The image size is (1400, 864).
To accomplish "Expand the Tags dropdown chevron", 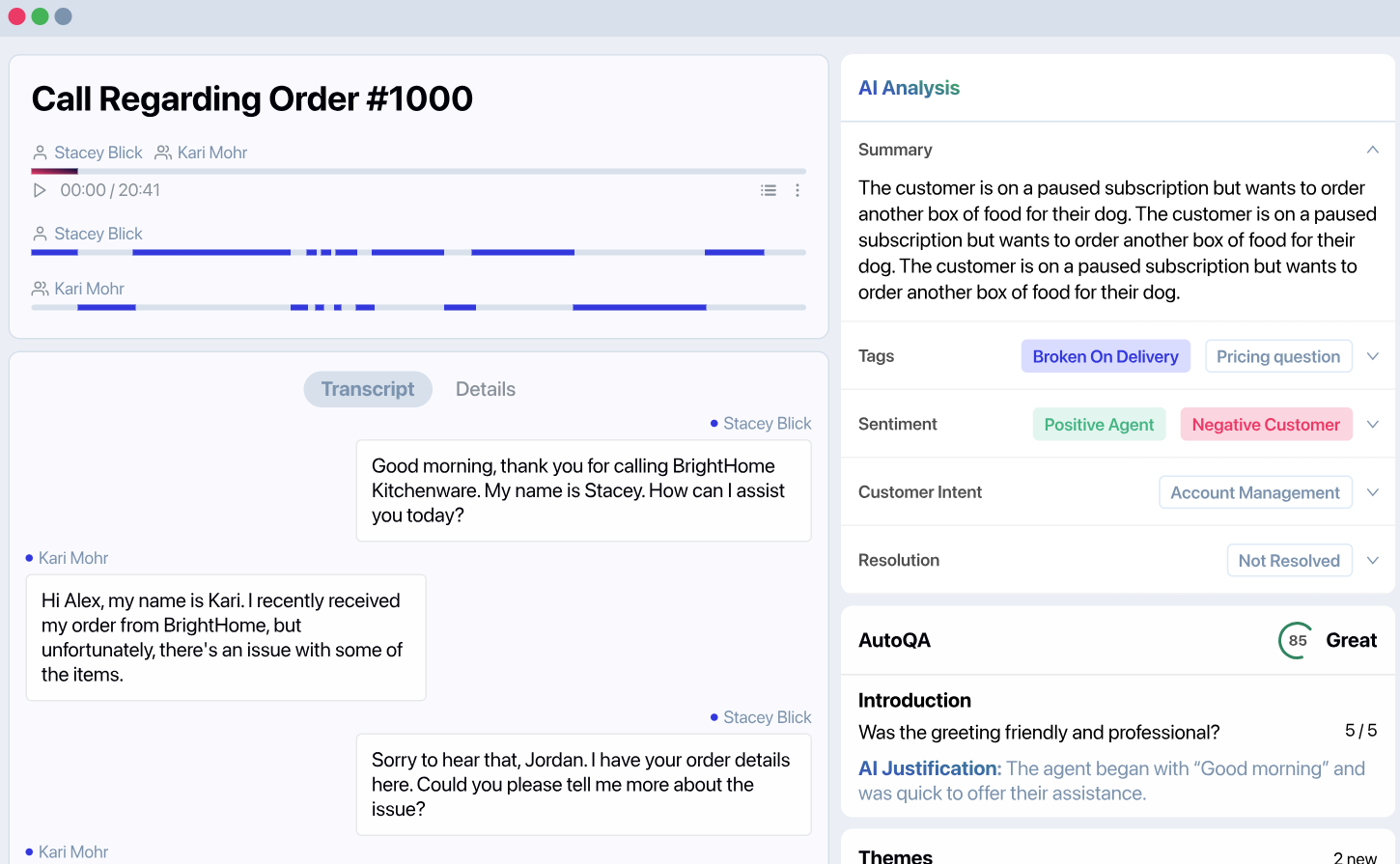I will pos(1373,355).
